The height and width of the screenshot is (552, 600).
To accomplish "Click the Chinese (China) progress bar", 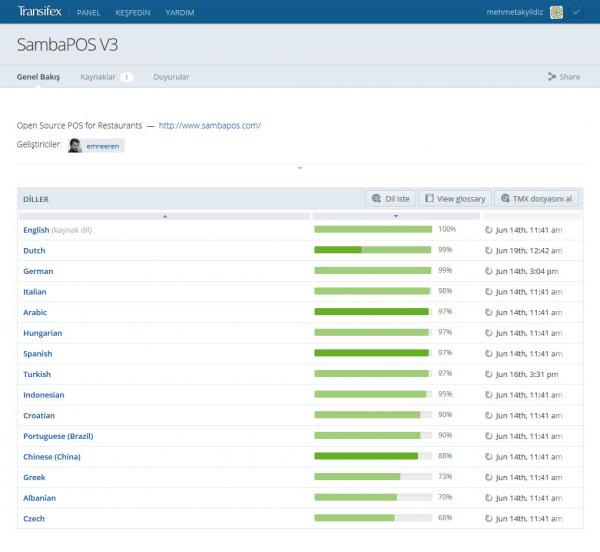I will click(x=373, y=457).
